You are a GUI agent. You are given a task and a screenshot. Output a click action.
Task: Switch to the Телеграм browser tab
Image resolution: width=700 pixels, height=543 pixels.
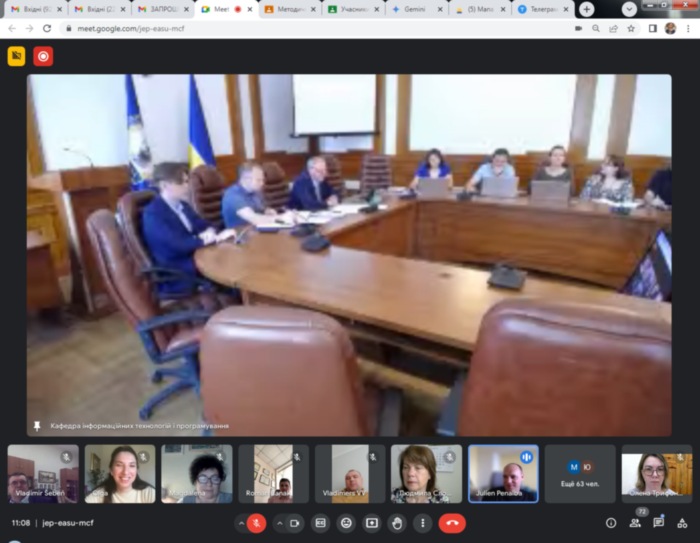click(543, 9)
